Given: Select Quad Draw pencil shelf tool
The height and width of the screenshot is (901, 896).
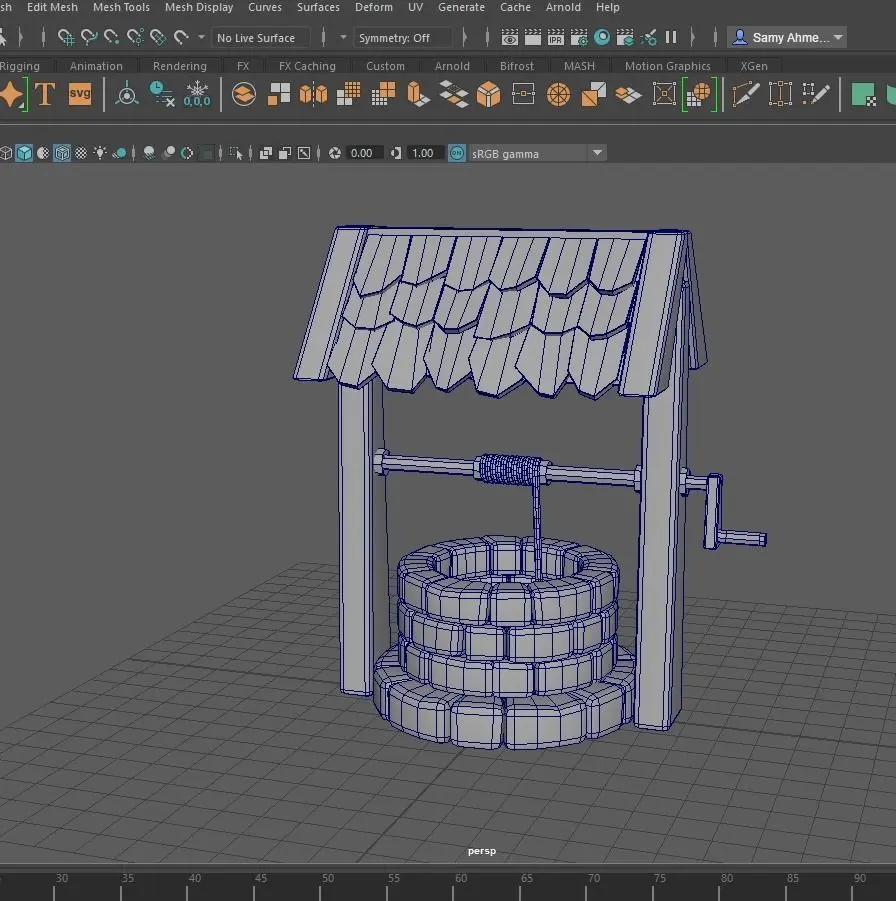Looking at the screenshot, I should [x=816, y=94].
